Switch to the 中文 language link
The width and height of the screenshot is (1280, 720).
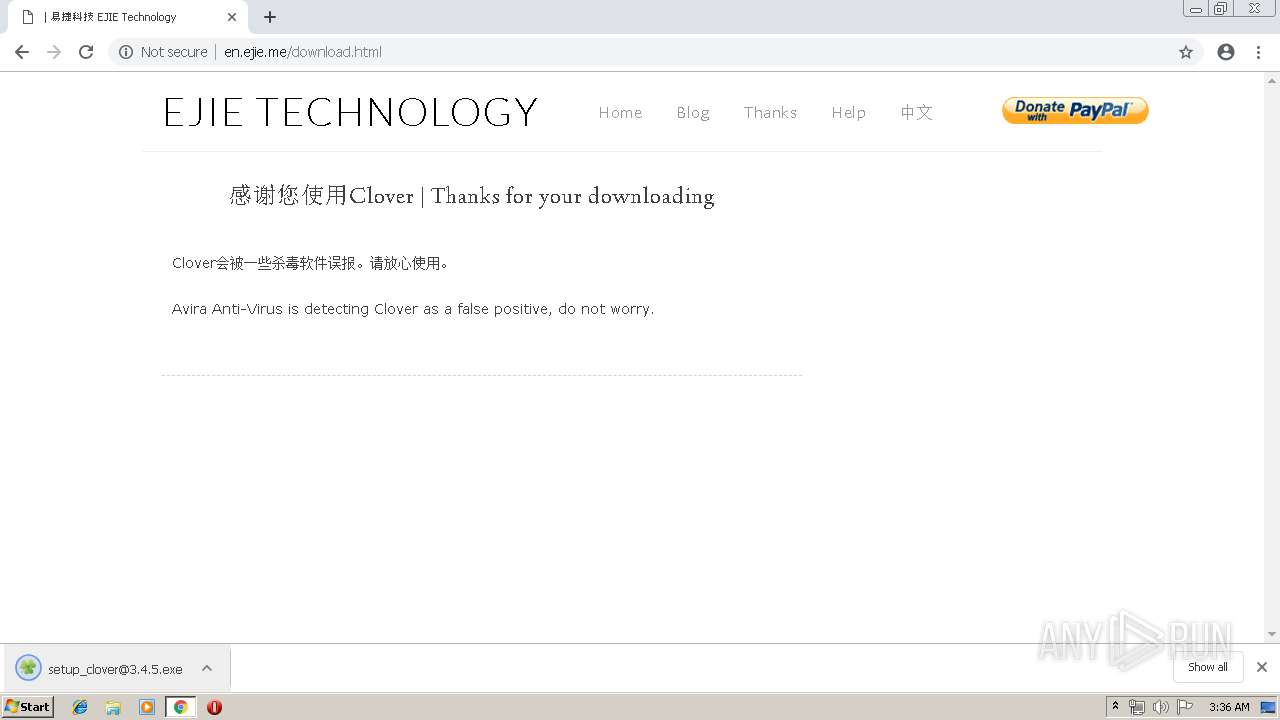click(916, 112)
